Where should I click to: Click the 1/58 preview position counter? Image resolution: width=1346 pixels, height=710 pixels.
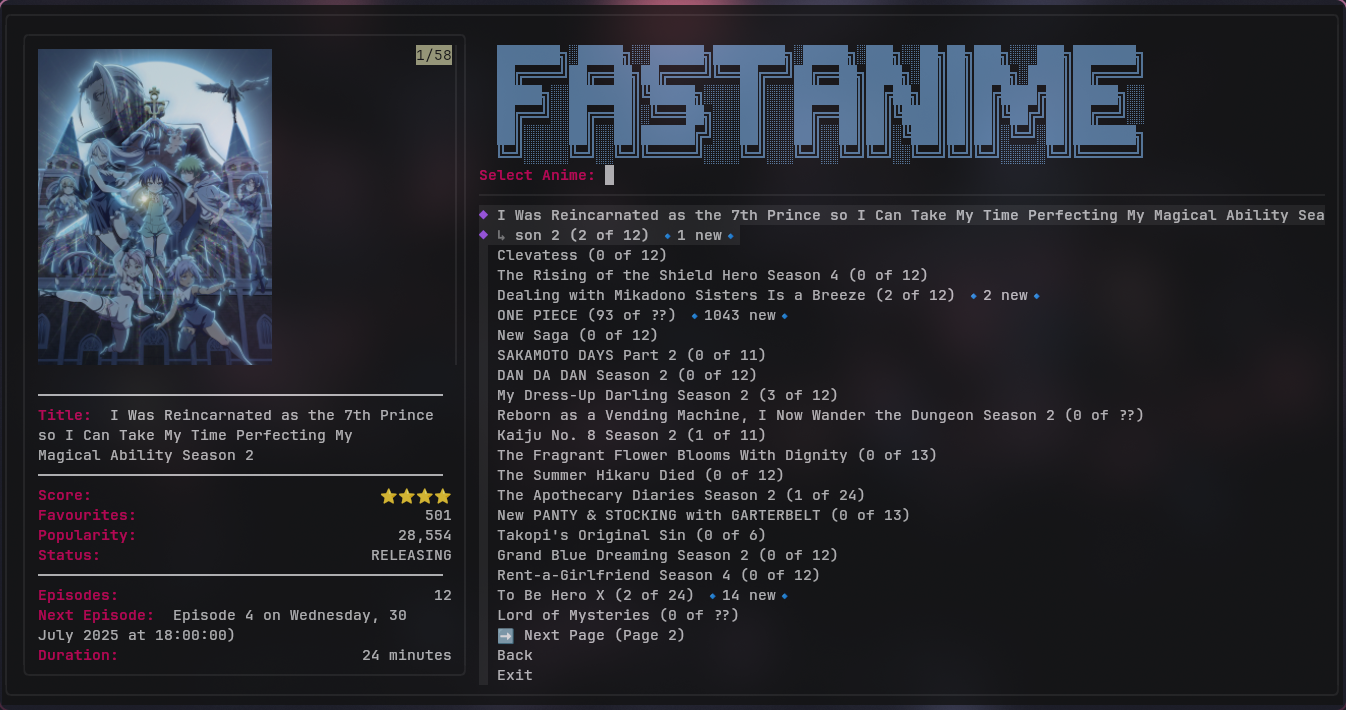click(434, 55)
